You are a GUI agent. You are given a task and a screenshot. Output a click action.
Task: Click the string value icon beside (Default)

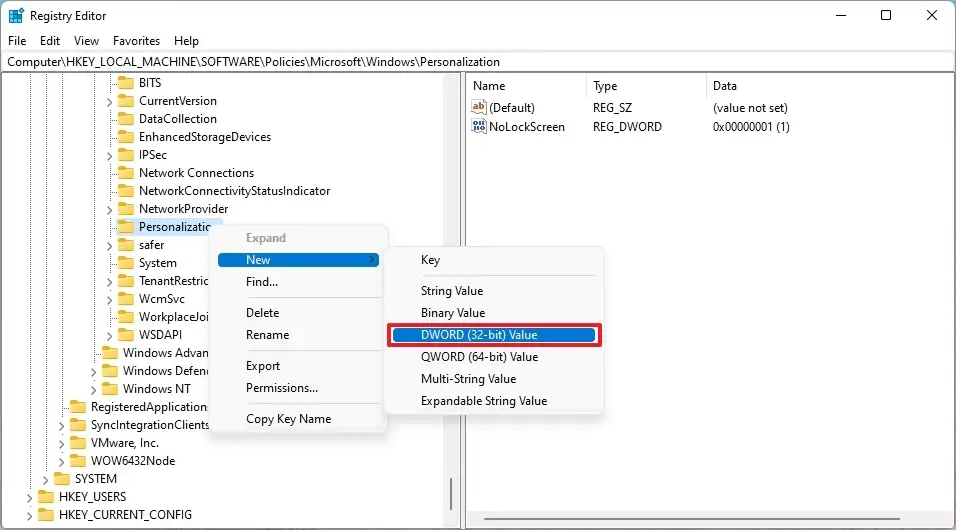(479, 107)
